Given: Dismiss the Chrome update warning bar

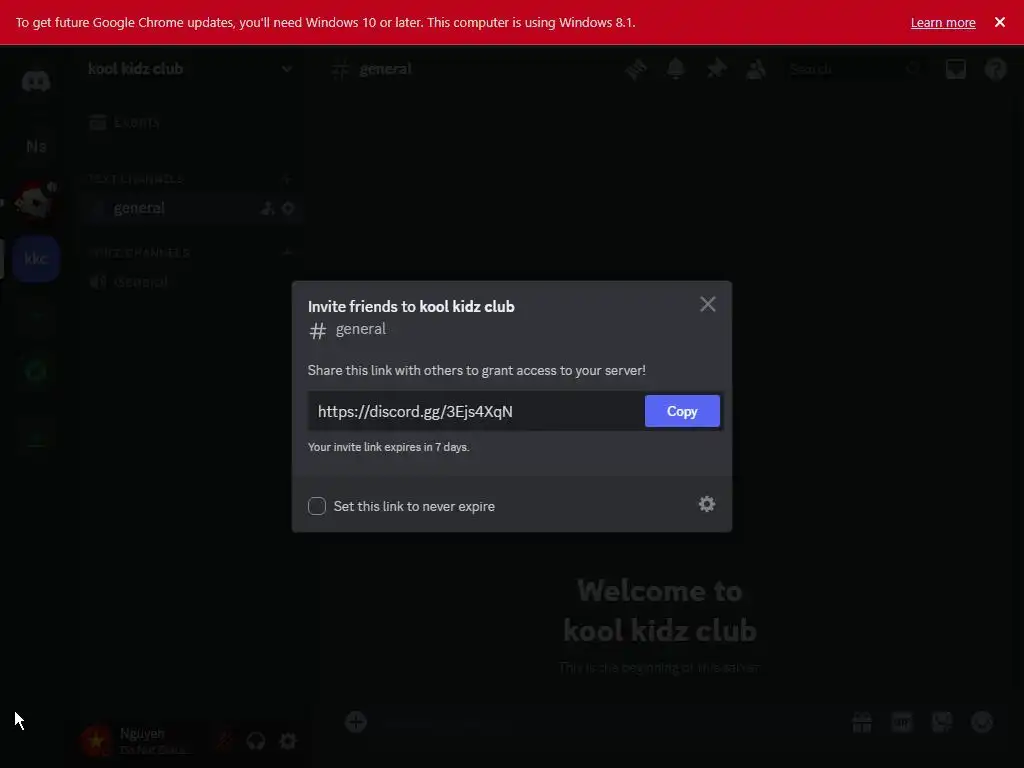Looking at the screenshot, I should pos(1000,22).
